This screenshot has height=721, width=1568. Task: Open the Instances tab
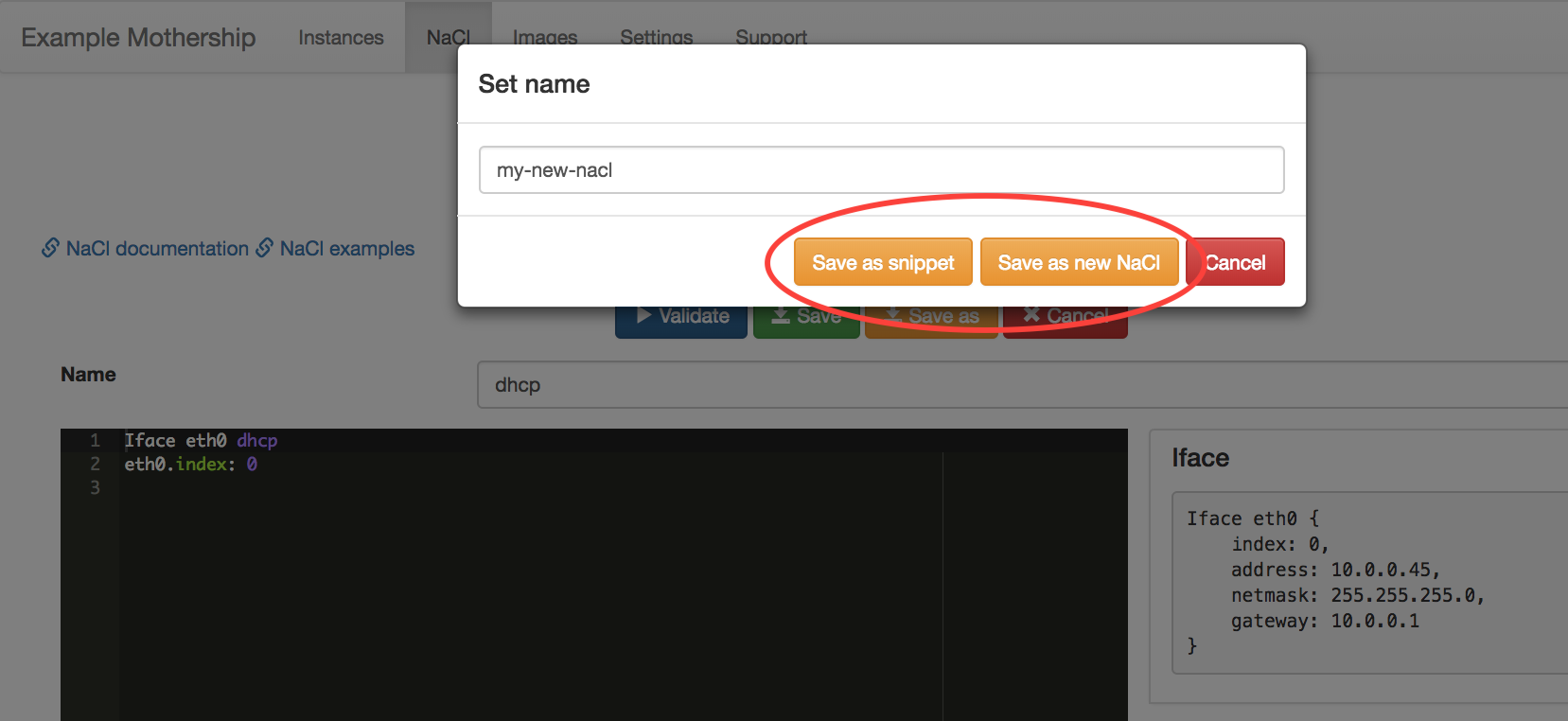click(x=341, y=38)
